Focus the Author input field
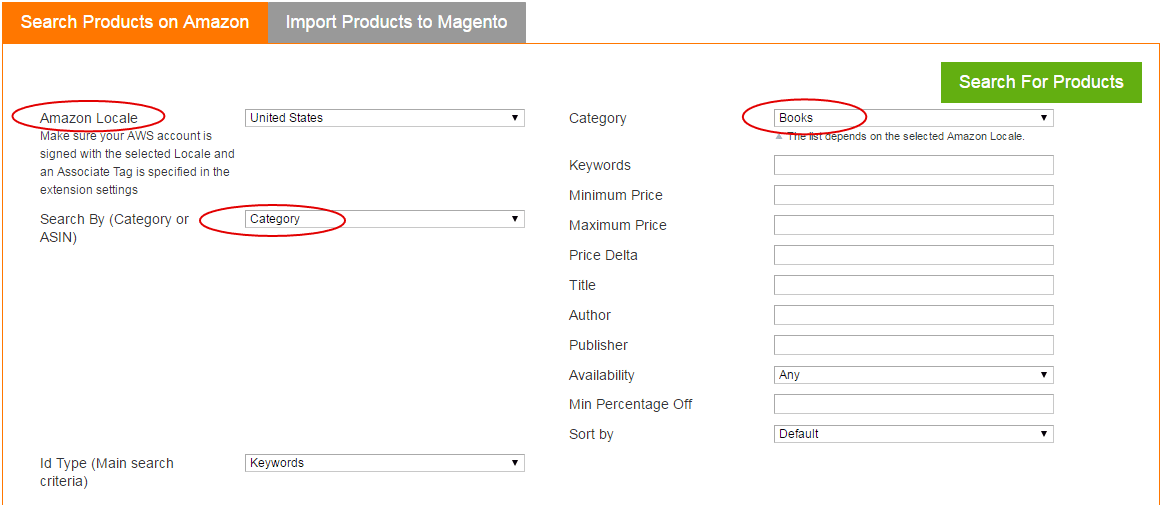This screenshot has height=505, width=1163. click(x=913, y=314)
